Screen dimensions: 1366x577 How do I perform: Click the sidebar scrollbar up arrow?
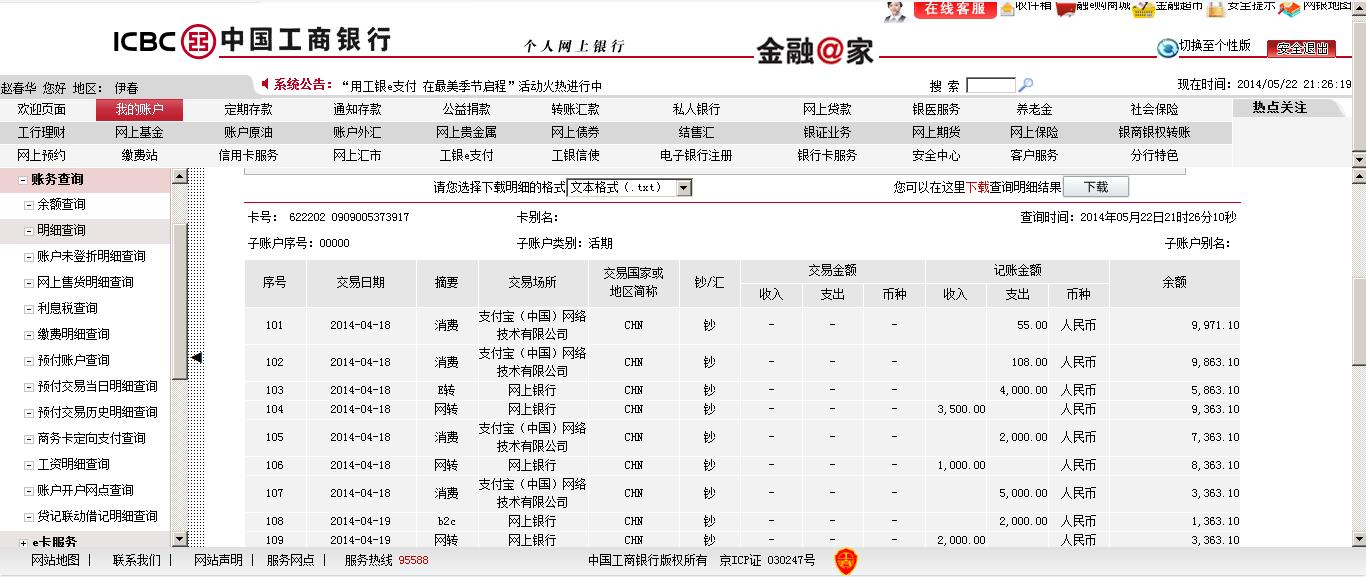click(x=180, y=176)
